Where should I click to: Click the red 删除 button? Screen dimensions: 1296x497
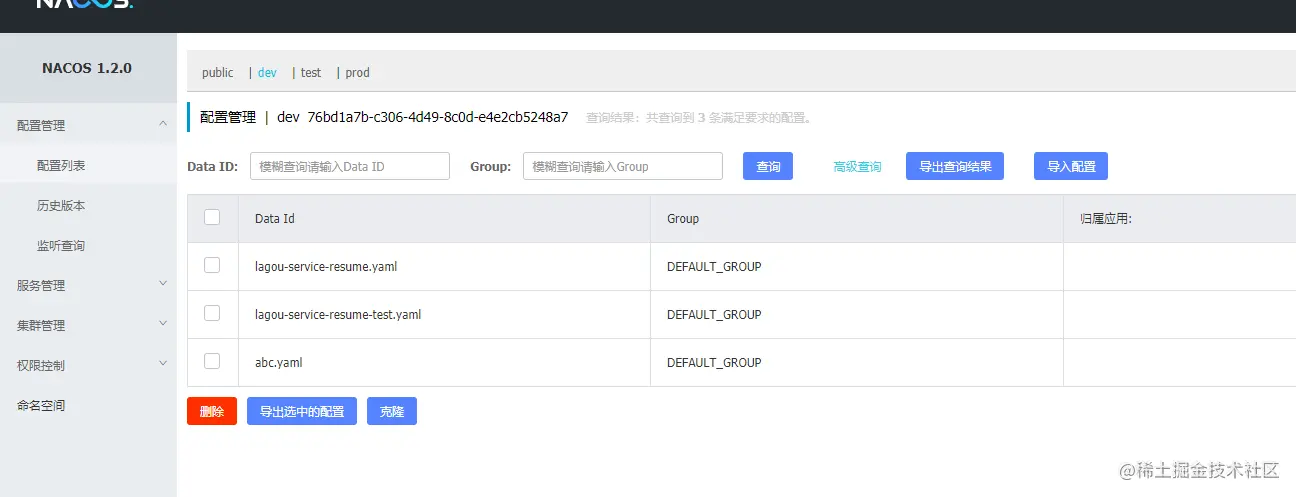click(x=212, y=411)
